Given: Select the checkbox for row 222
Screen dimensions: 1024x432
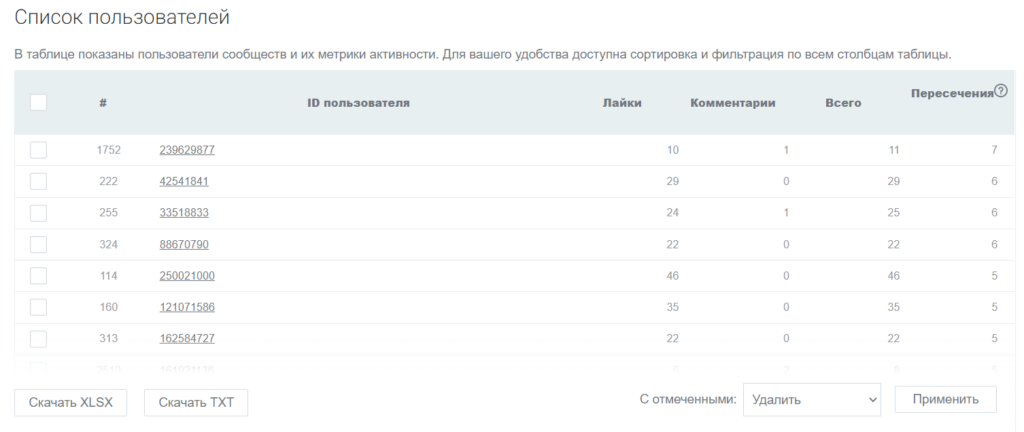Looking at the screenshot, I should pos(38,181).
